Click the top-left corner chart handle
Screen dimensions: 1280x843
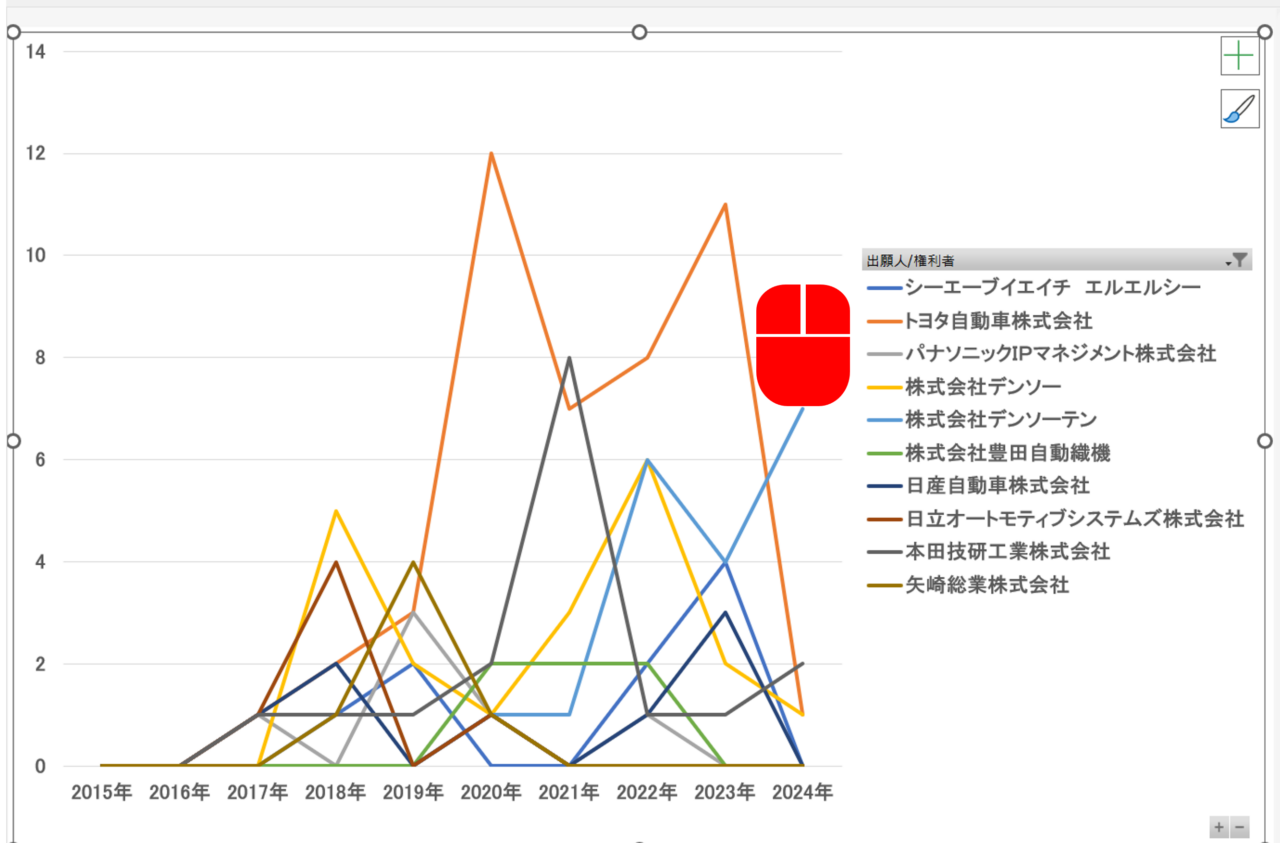pyautogui.click(x=14, y=32)
